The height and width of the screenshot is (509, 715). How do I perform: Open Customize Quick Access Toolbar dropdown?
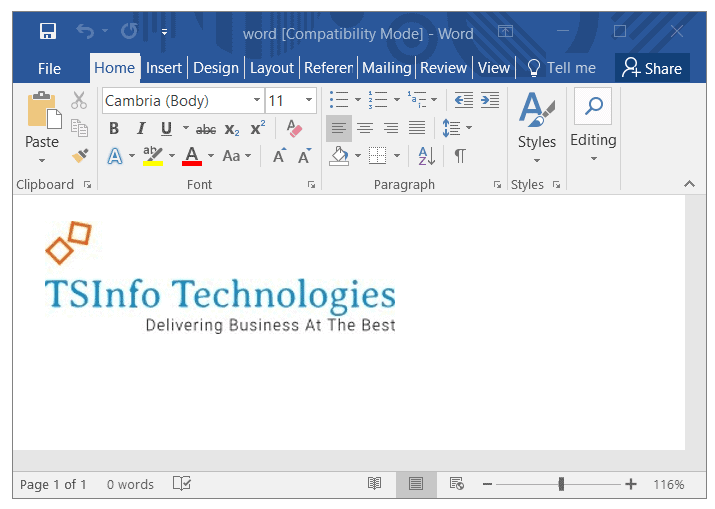point(164,32)
